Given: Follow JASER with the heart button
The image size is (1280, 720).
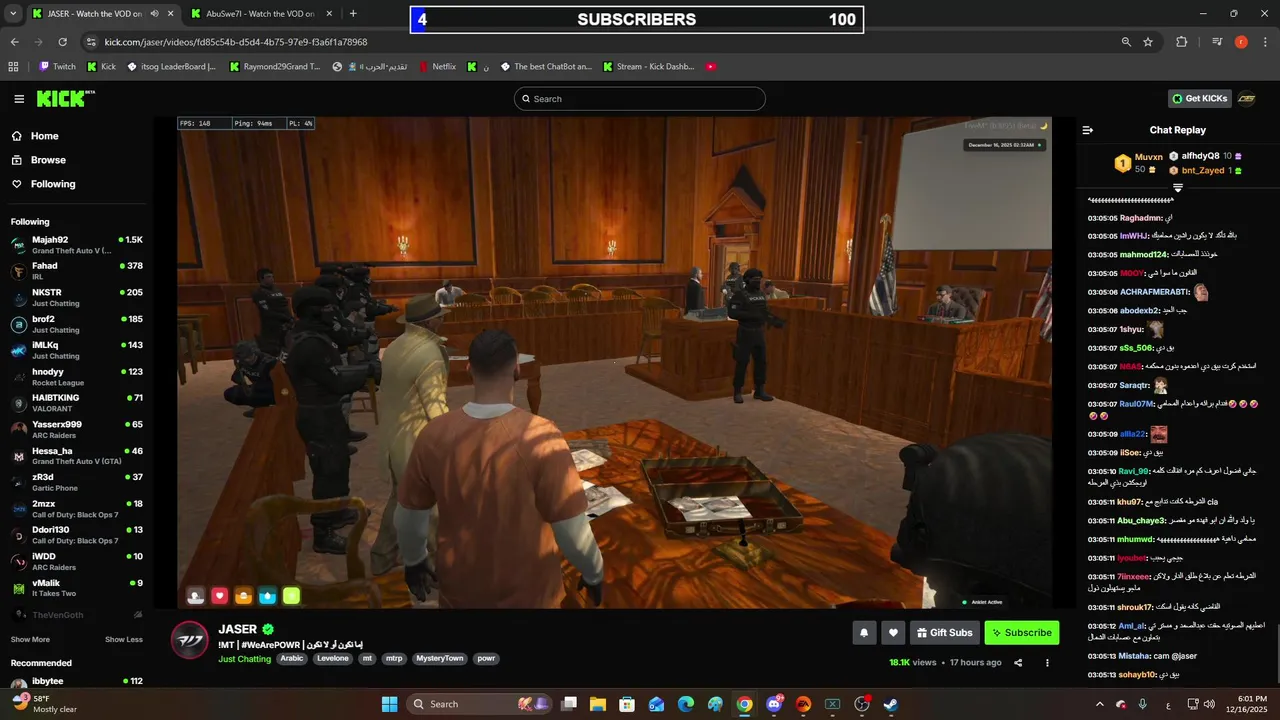Looking at the screenshot, I should (x=894, y=632).
